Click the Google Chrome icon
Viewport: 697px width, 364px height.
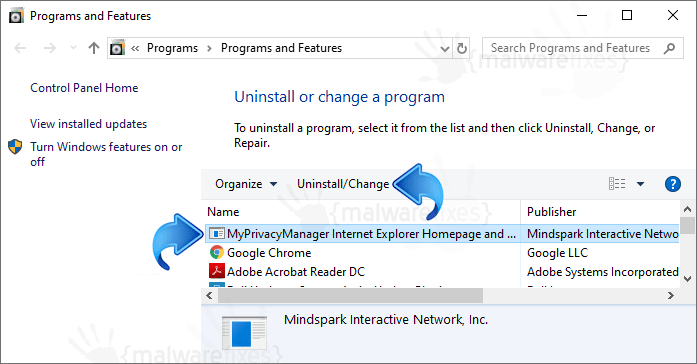coord(217,252)
